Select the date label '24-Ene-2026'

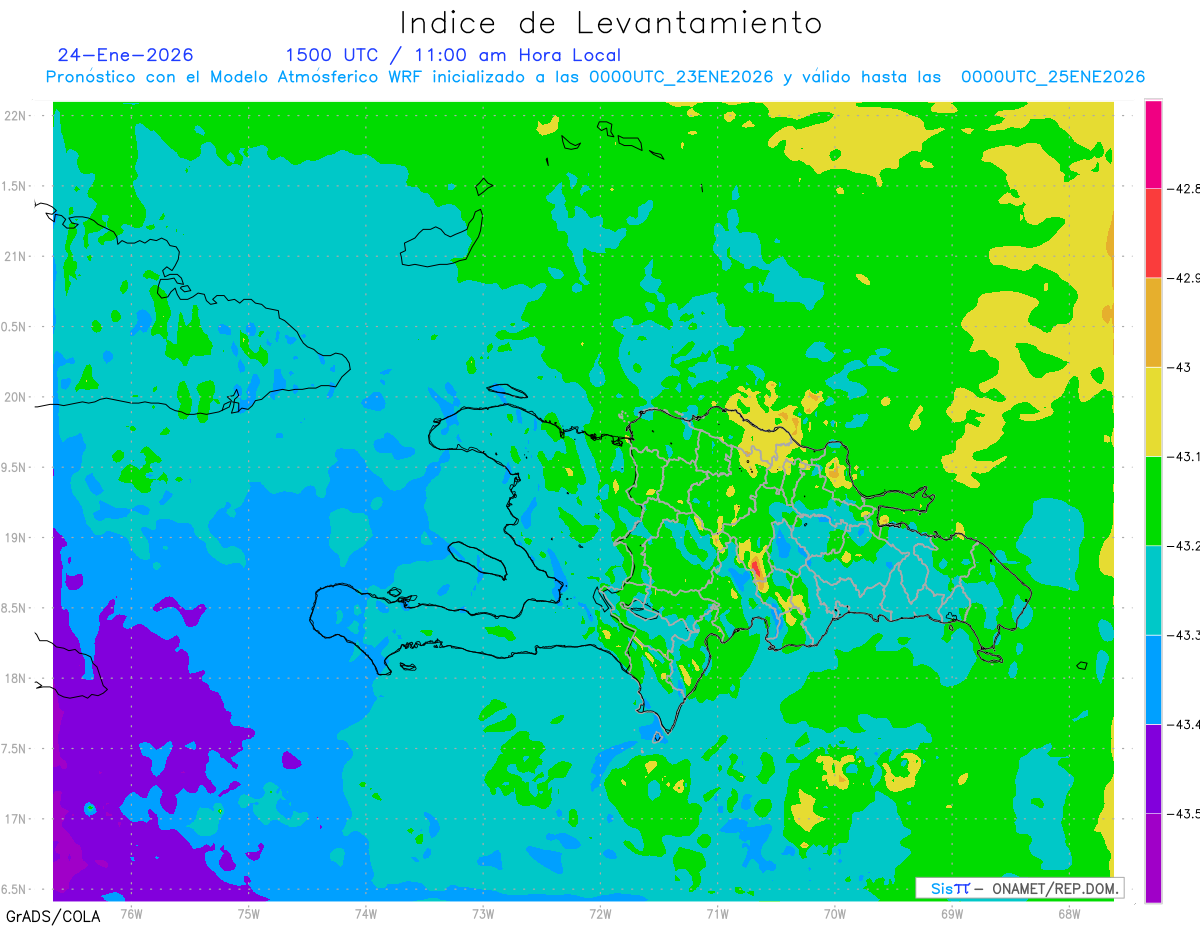pos(126,55)
